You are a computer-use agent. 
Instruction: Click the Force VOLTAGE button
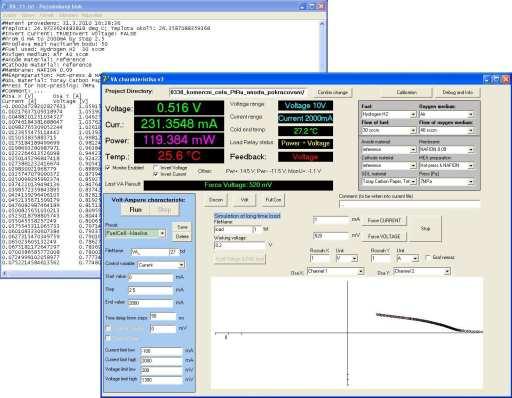click(384, 236)
